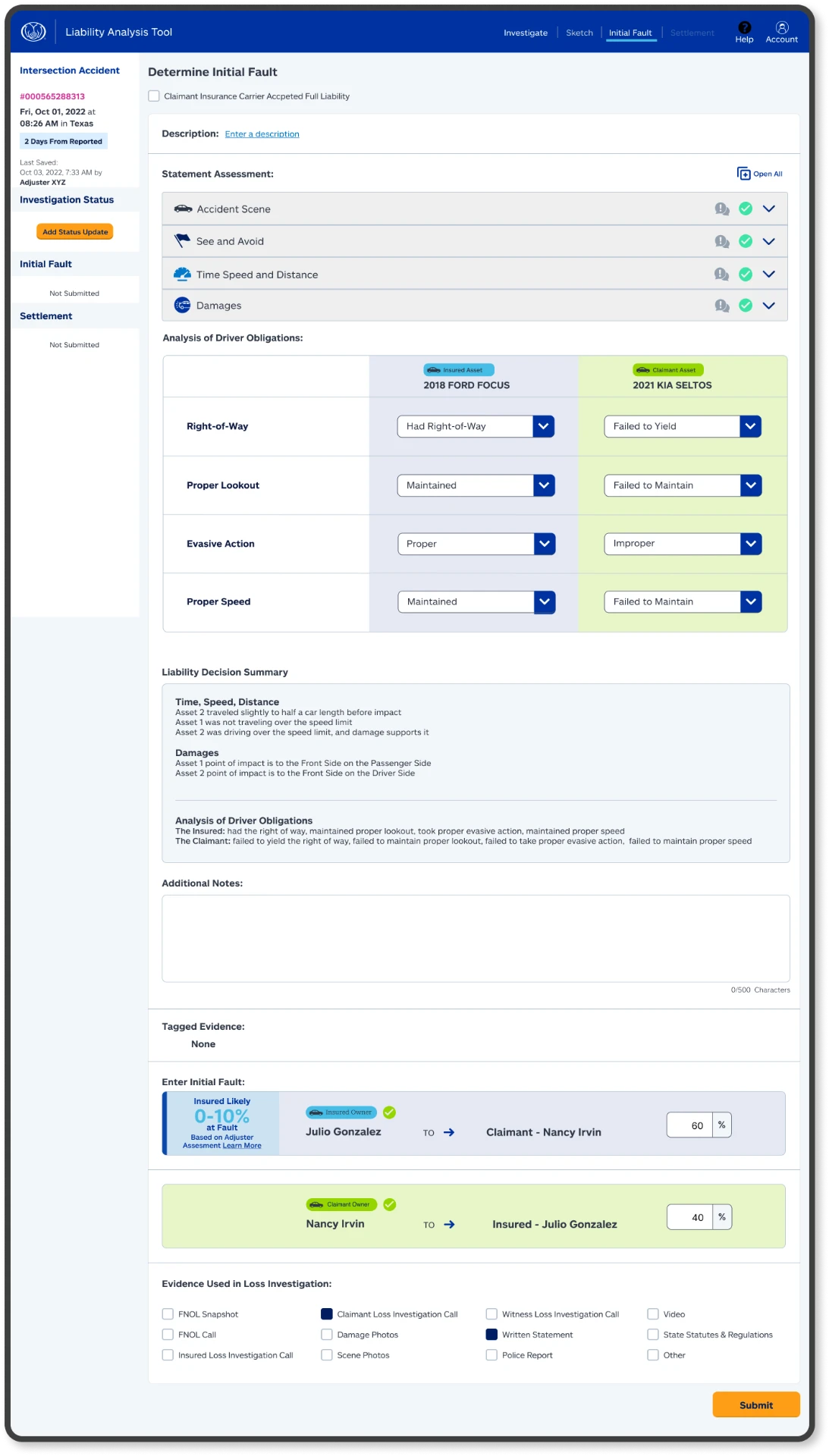The image size is (829, 1456).
Task: Open the Account profile icon
Action: coord(781,27)
